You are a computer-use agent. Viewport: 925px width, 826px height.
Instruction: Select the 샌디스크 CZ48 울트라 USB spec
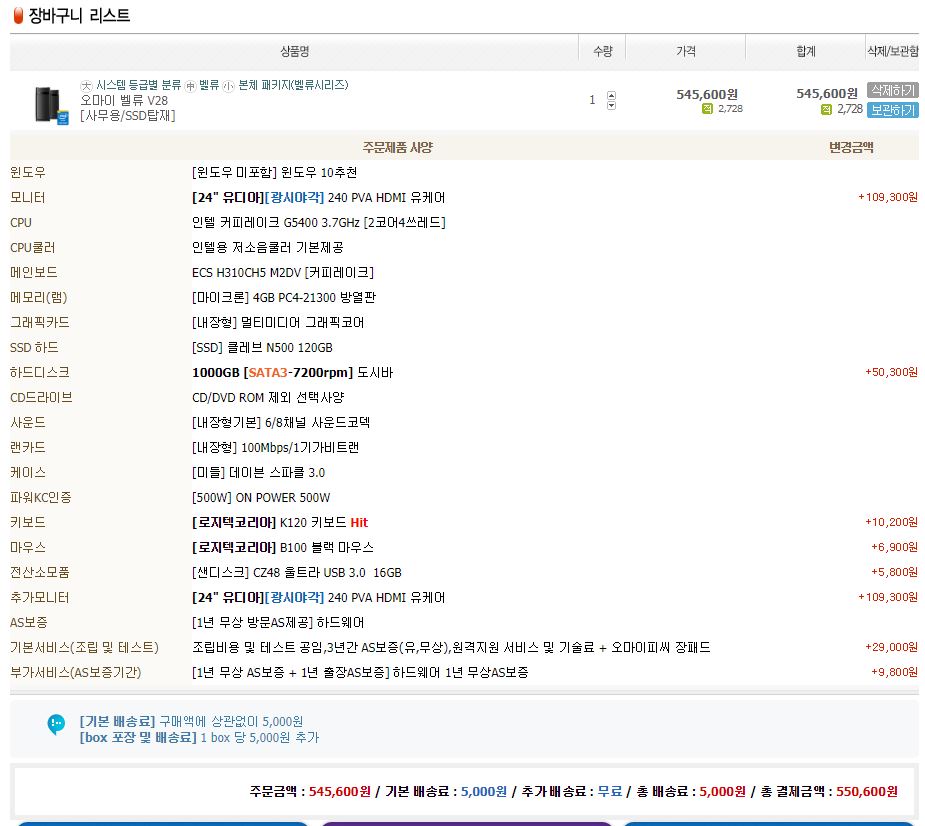297,572
